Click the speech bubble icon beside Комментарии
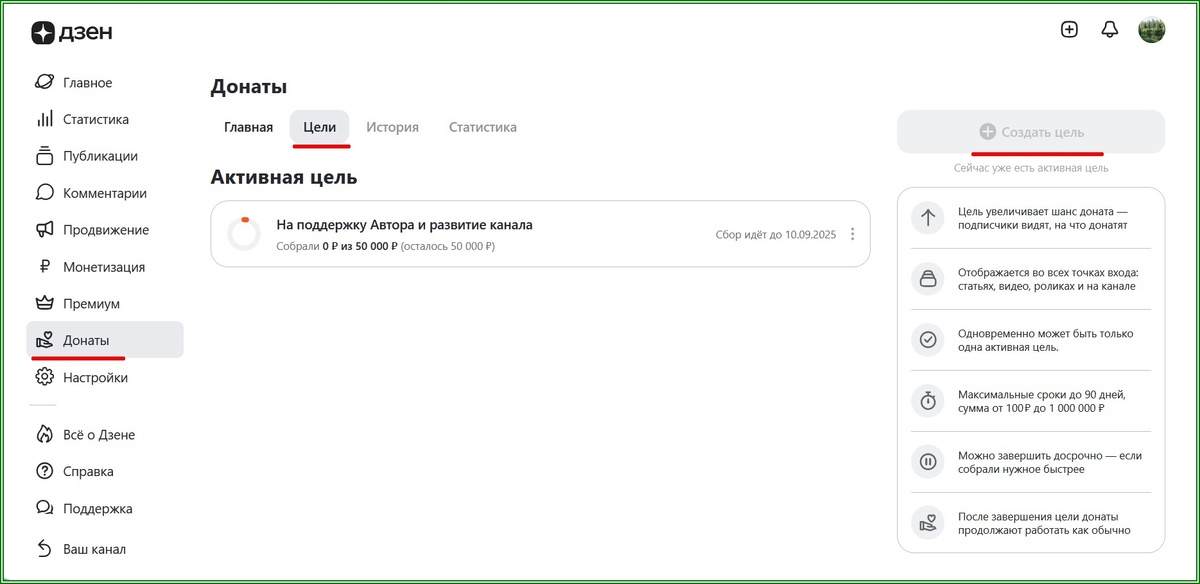Image resolution: width=1200 pixels, height=584 pixels. pos(44,193)
